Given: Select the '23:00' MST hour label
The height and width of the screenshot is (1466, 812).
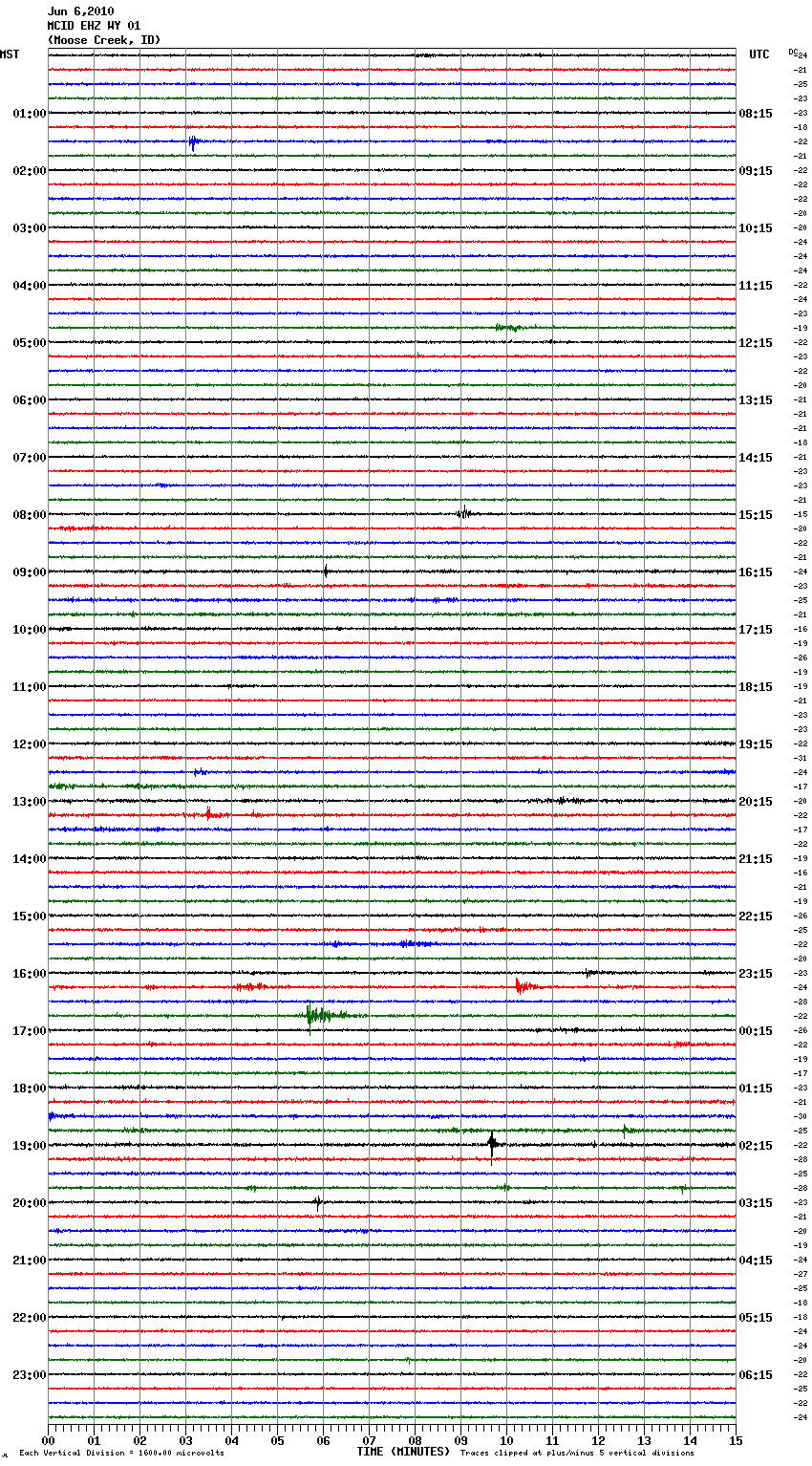Looking at the screenshot, I should tap(30, 1375).
